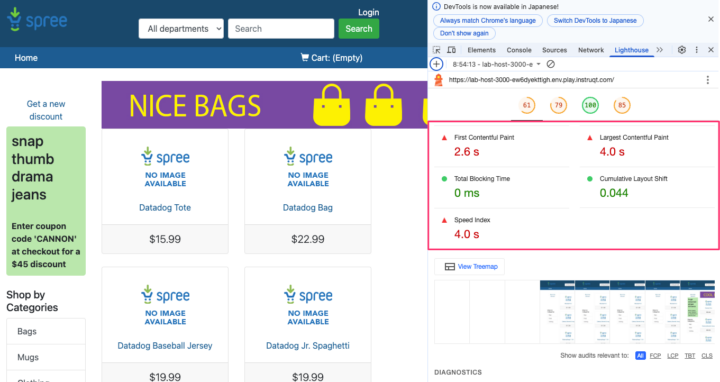Switch to the Network tab
The height and width of the screenshot is (382, 720).
coord(591,50)
